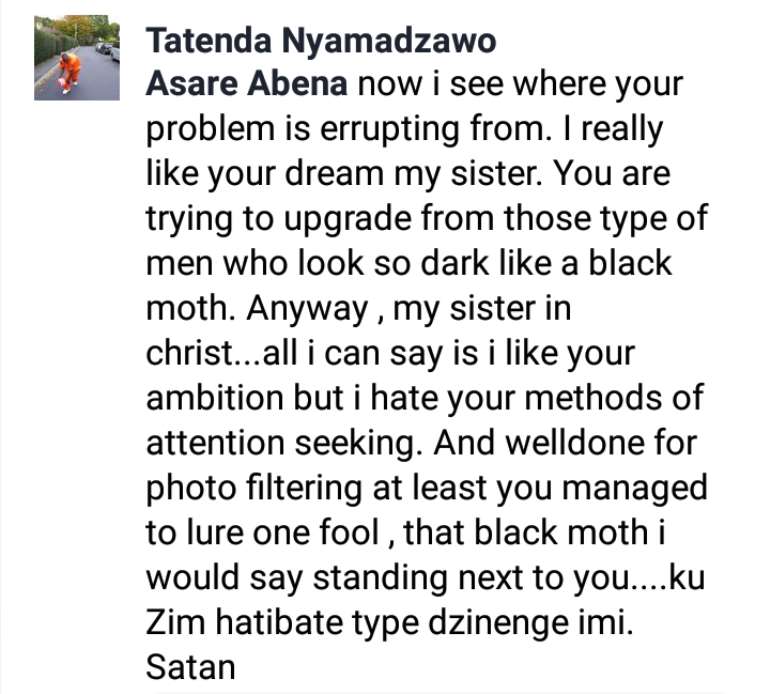Viewport: 770px width, 694px height.
Task: Click the word 'dzinenge' in the comment
Action: coord(494,624)
